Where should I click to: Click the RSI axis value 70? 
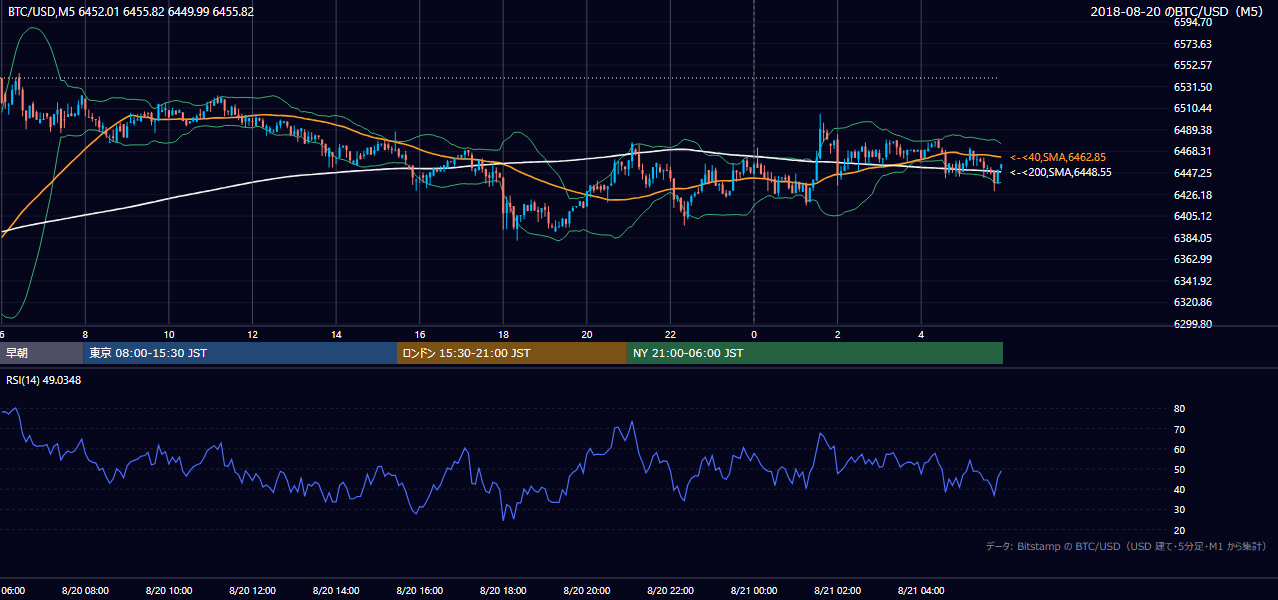coord(1179,429)
